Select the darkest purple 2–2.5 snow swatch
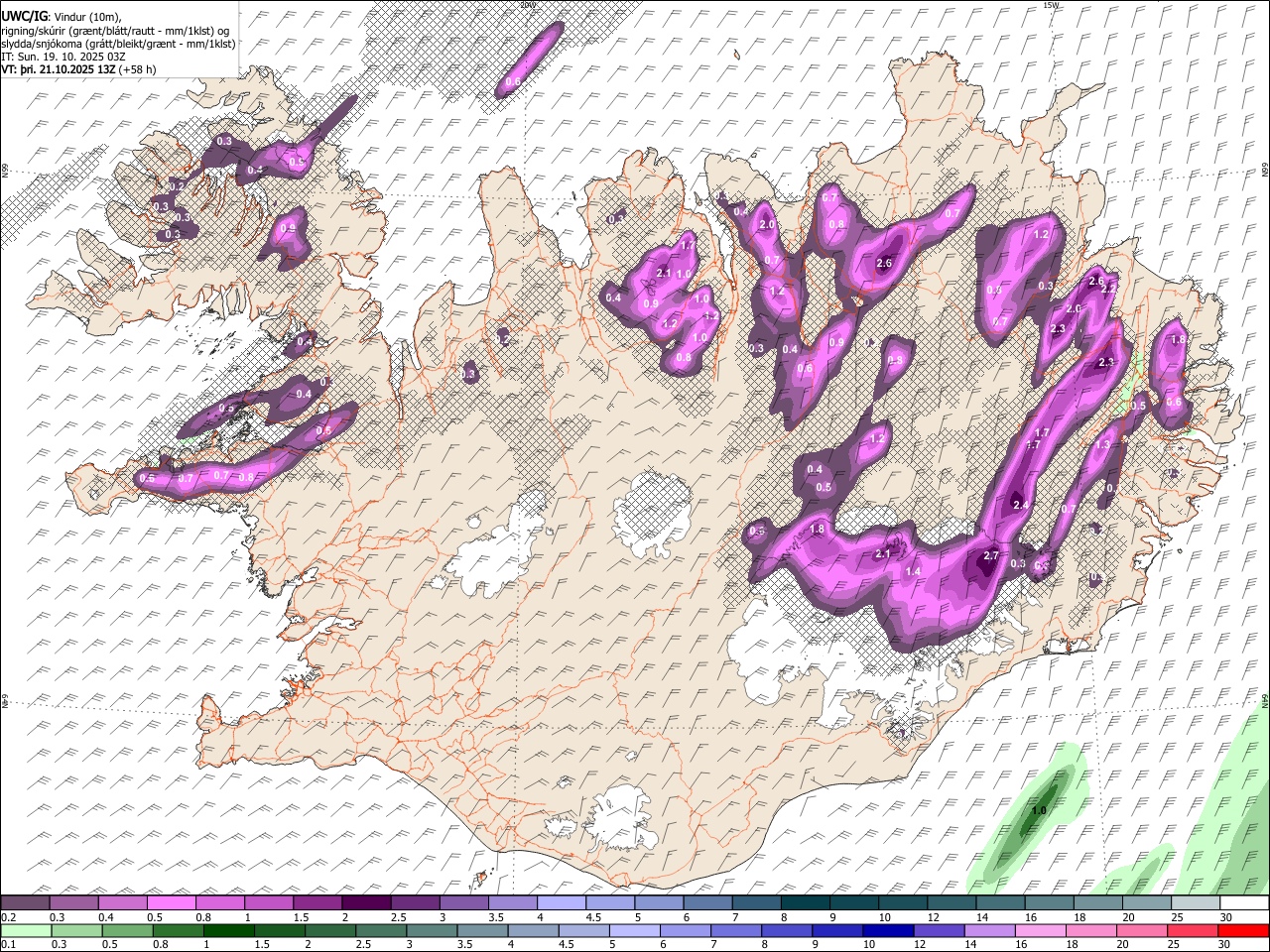 366,902
